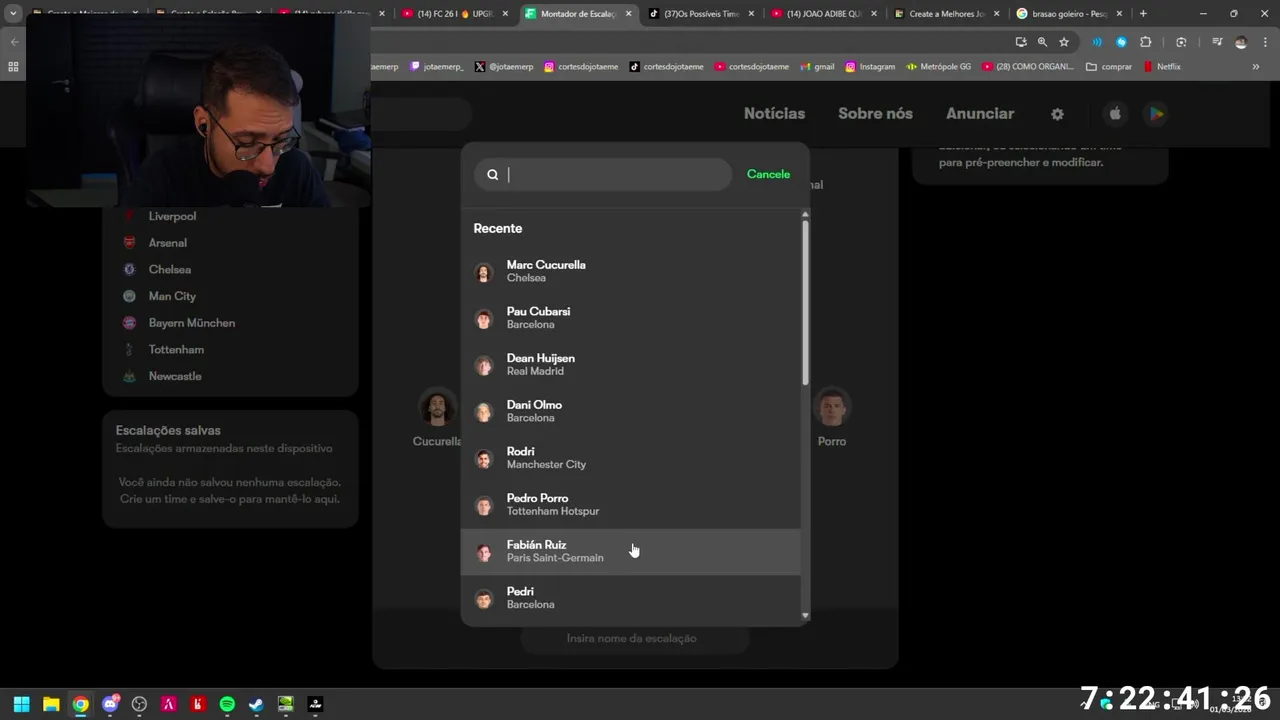Screen dimensions: 1280x720
Task: Click the zoom magnifier in address bar
Action: 1042,42
